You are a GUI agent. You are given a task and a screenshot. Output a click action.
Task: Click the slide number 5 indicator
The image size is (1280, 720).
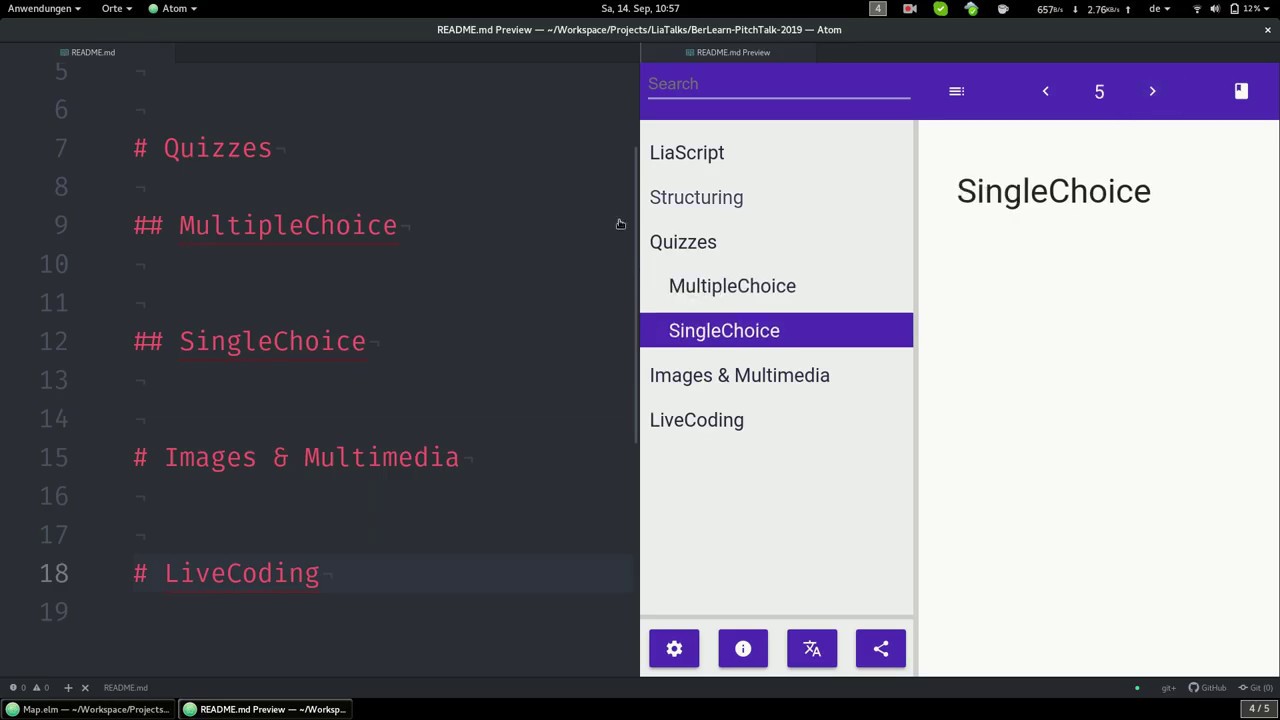(1099, 92)
